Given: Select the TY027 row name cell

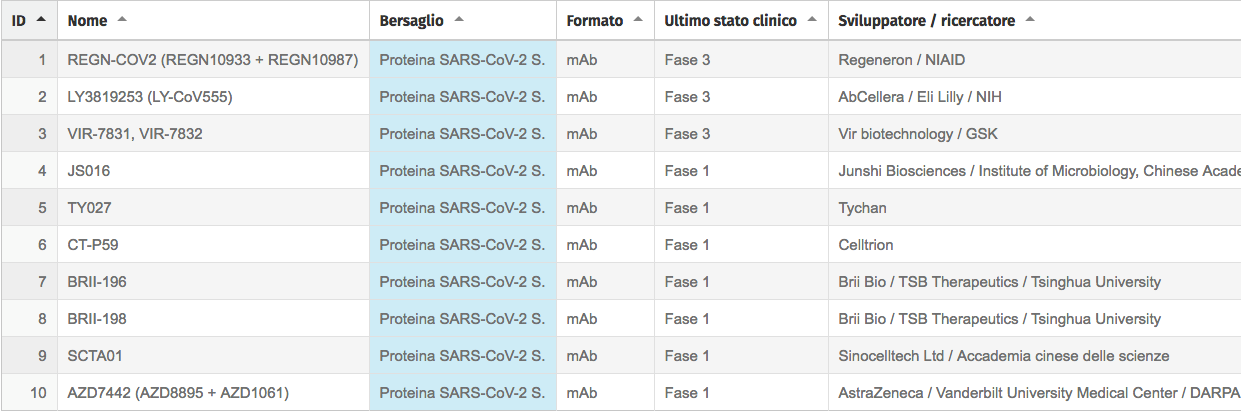Looking at the screenshot, I should (89, 208).
